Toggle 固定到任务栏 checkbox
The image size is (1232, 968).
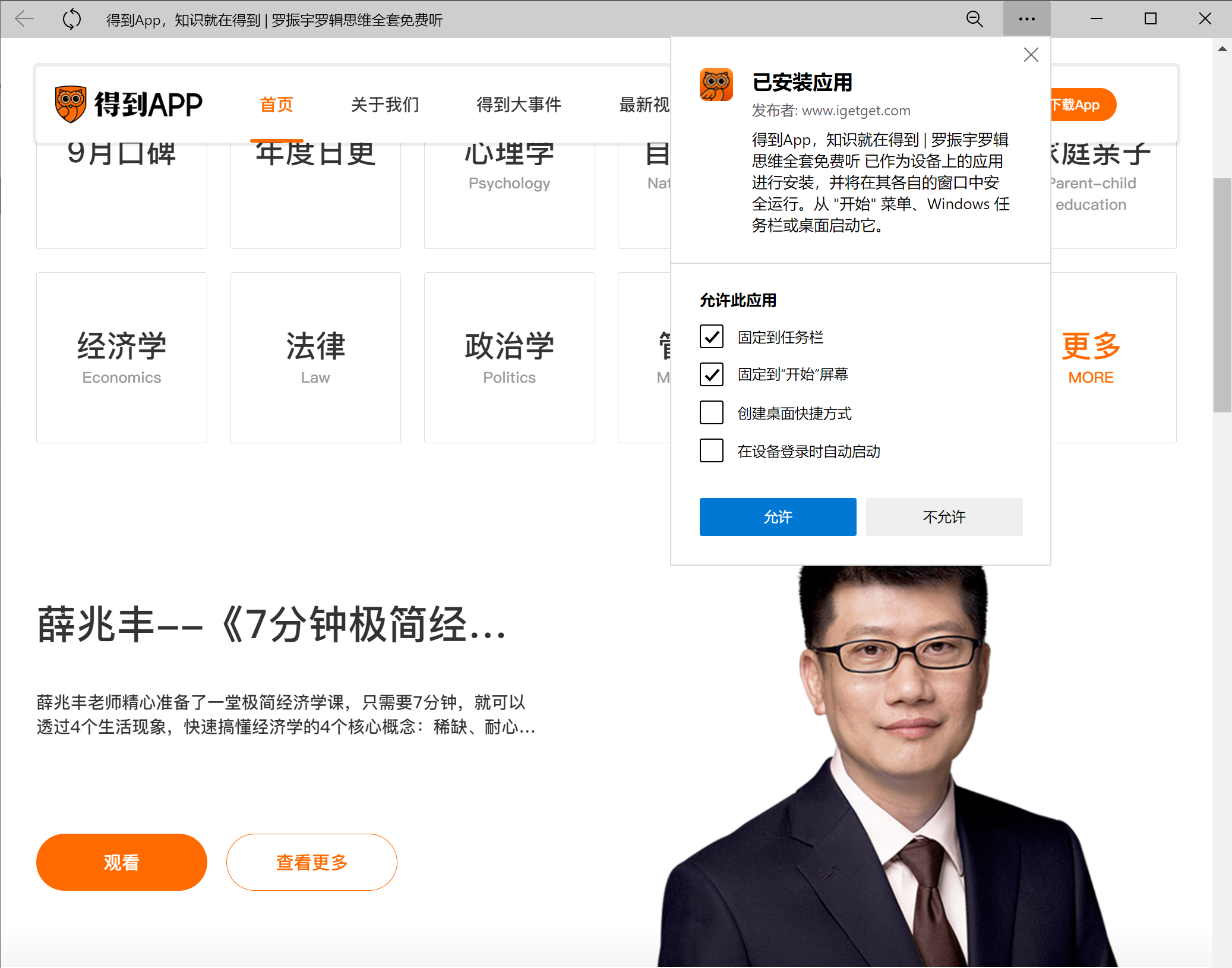coord(711,336)
